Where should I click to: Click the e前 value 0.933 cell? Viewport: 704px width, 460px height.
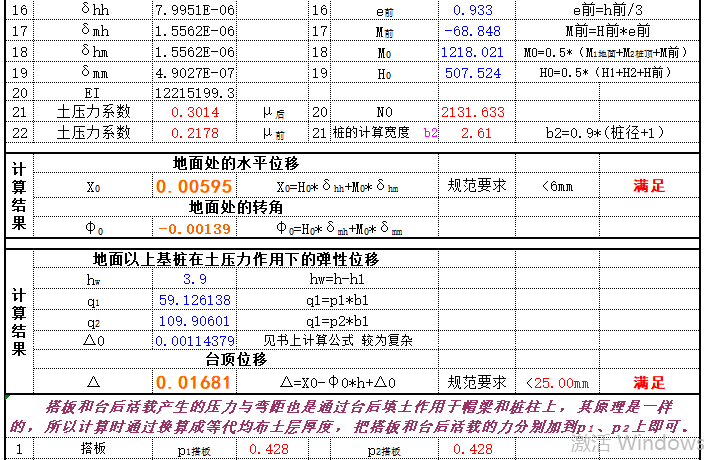tap(476, 10)
